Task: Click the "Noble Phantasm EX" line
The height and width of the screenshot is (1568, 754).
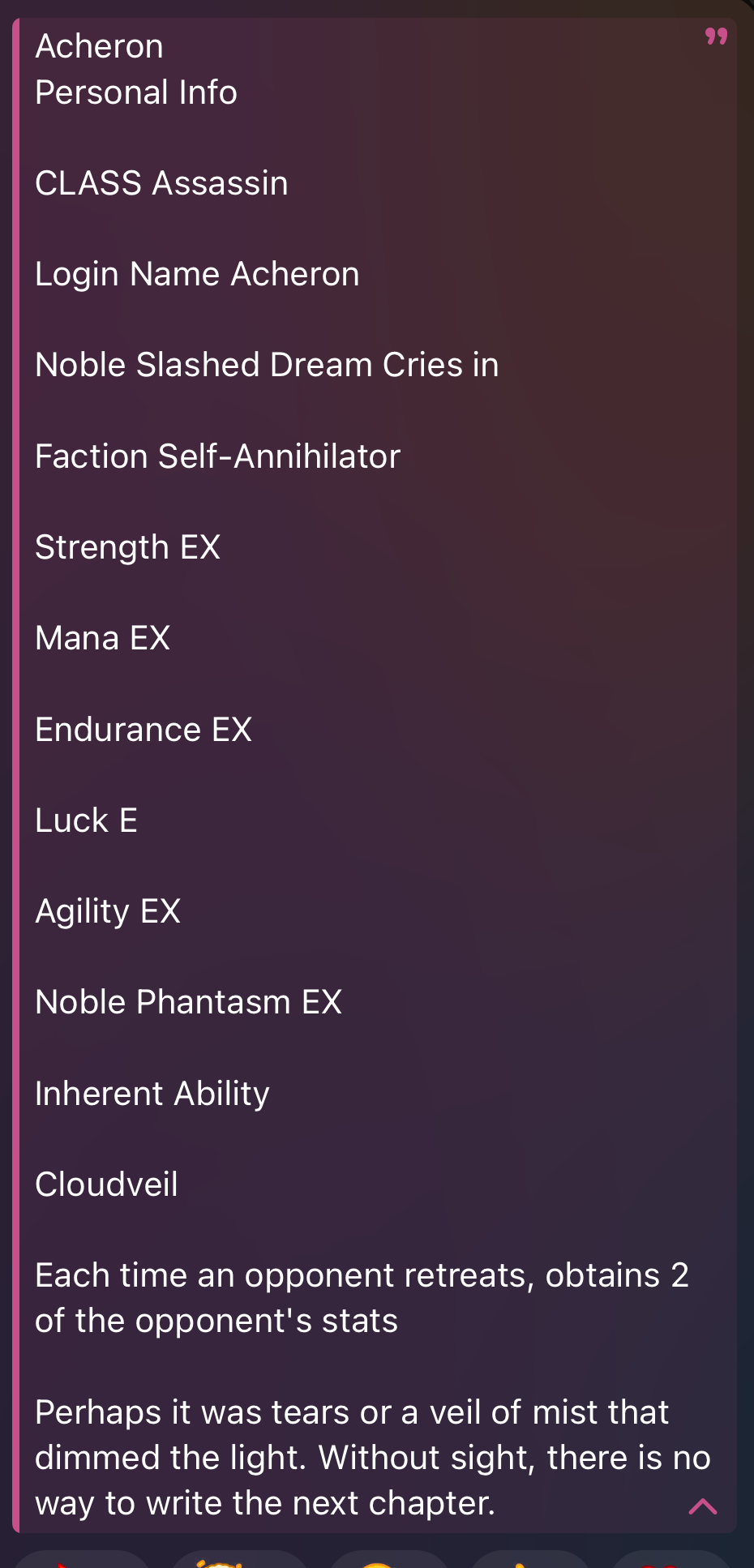Action: click(188, 1002)
